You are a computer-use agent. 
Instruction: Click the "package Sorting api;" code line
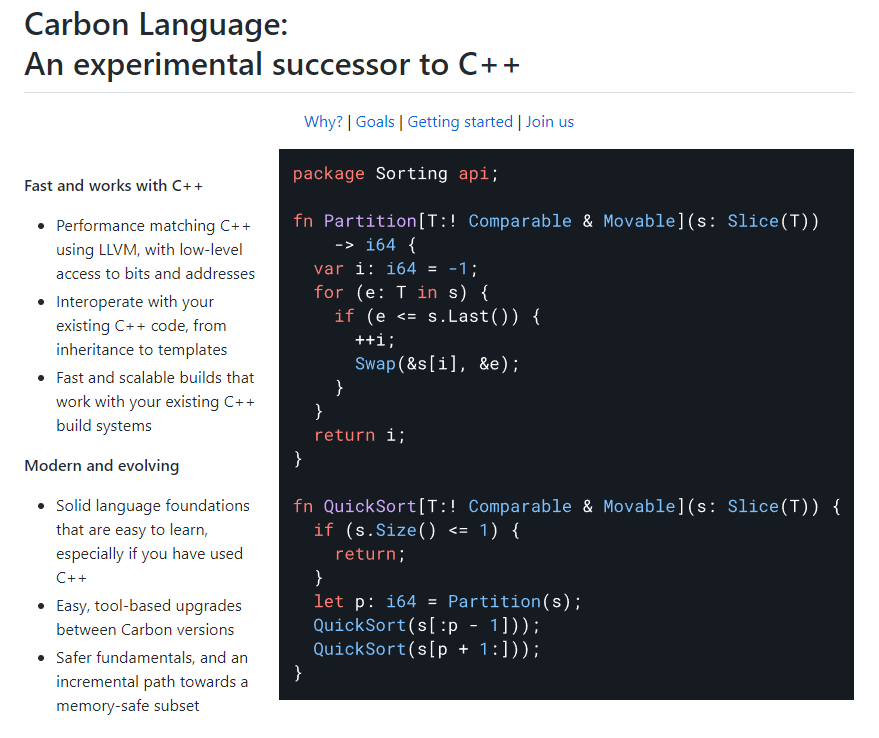[x=395, y=174]
